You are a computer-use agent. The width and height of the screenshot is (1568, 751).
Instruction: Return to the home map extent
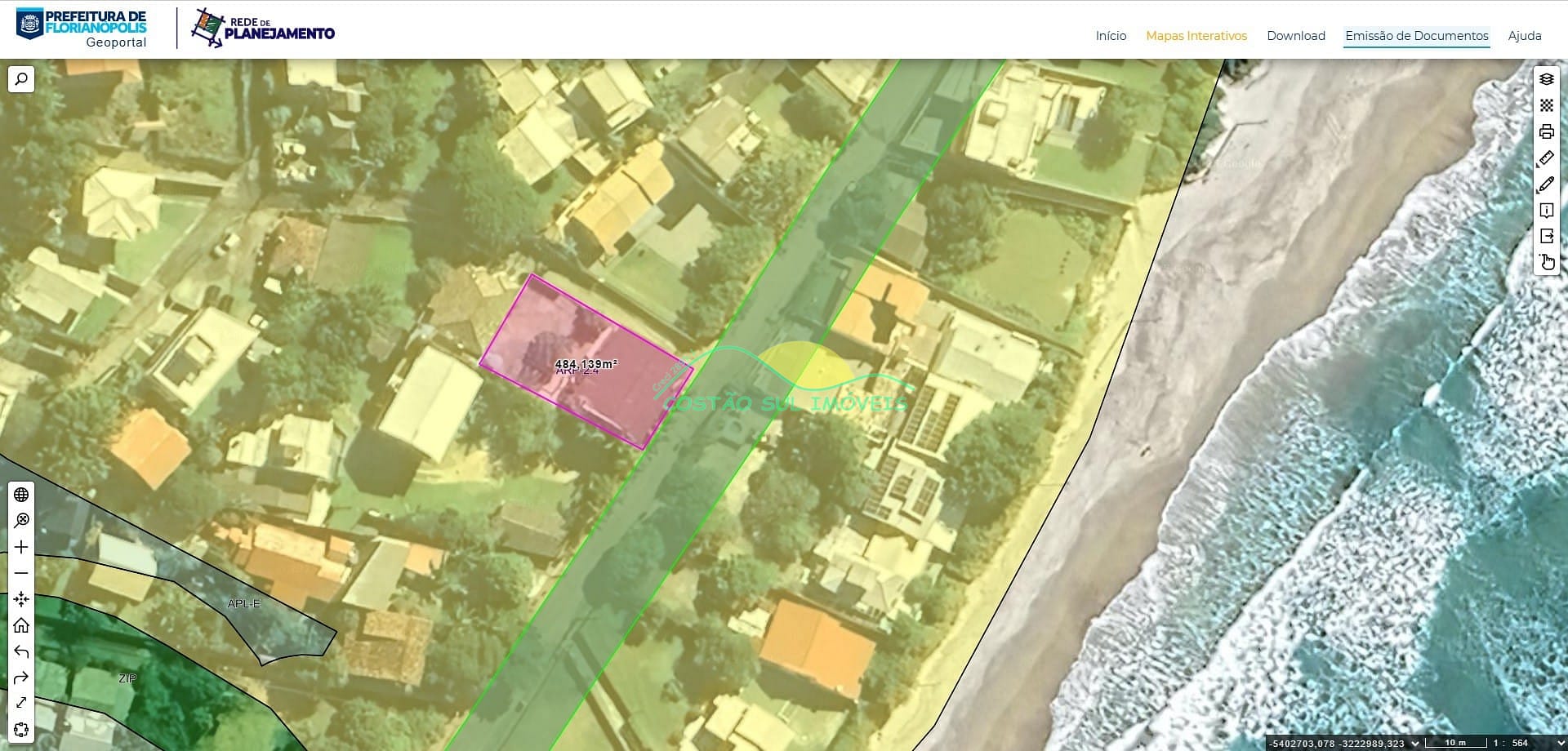(x=21, y=625)
